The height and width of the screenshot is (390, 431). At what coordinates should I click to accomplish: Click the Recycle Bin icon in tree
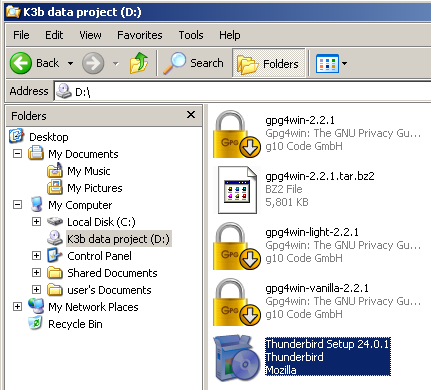click(x=36, y=323)
